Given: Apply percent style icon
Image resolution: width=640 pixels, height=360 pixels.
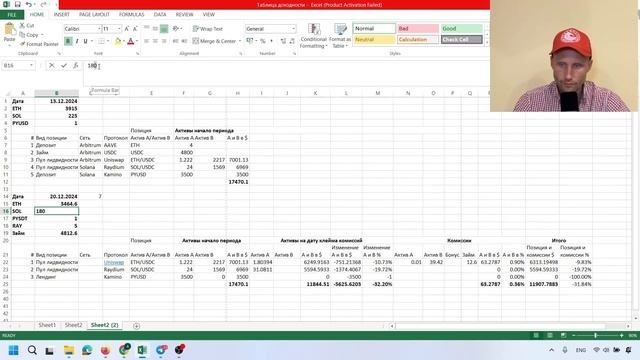Looking at the screenshot, I should 263,41.
